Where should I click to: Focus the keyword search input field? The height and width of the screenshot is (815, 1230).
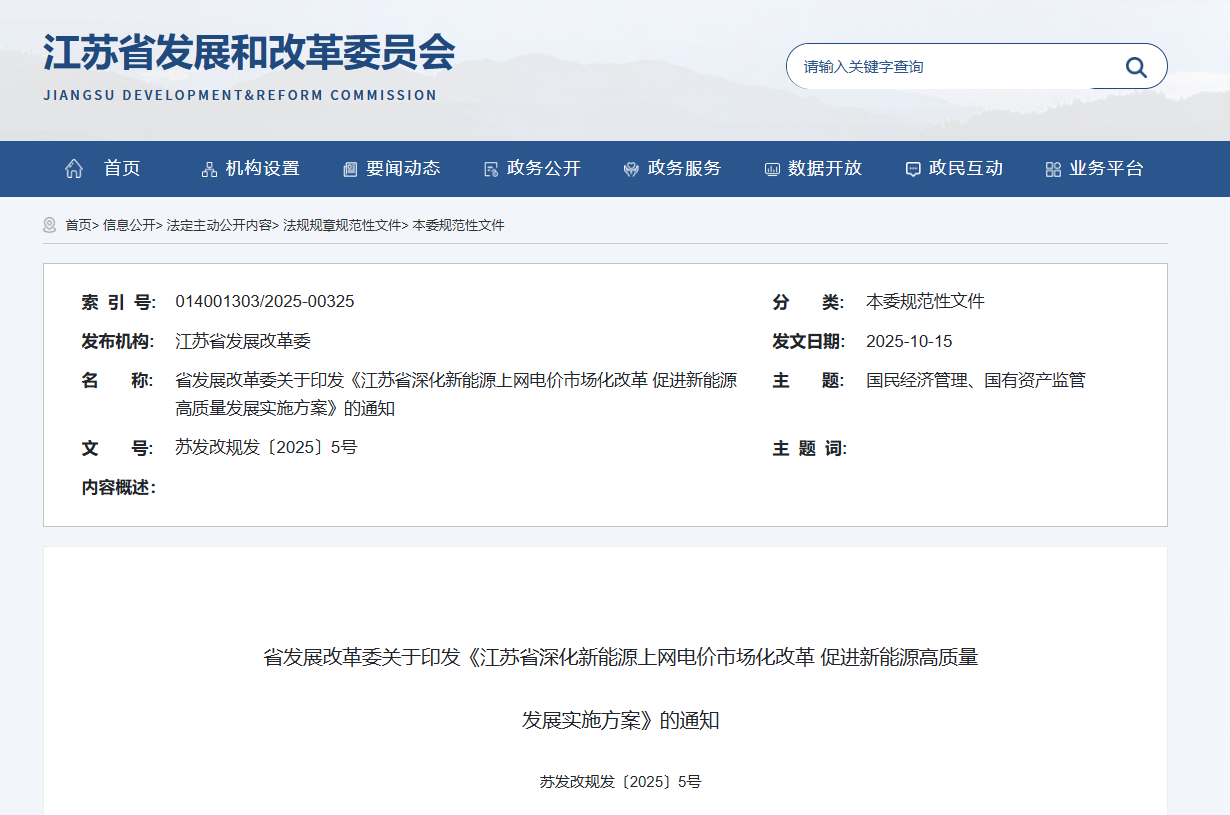950,67
